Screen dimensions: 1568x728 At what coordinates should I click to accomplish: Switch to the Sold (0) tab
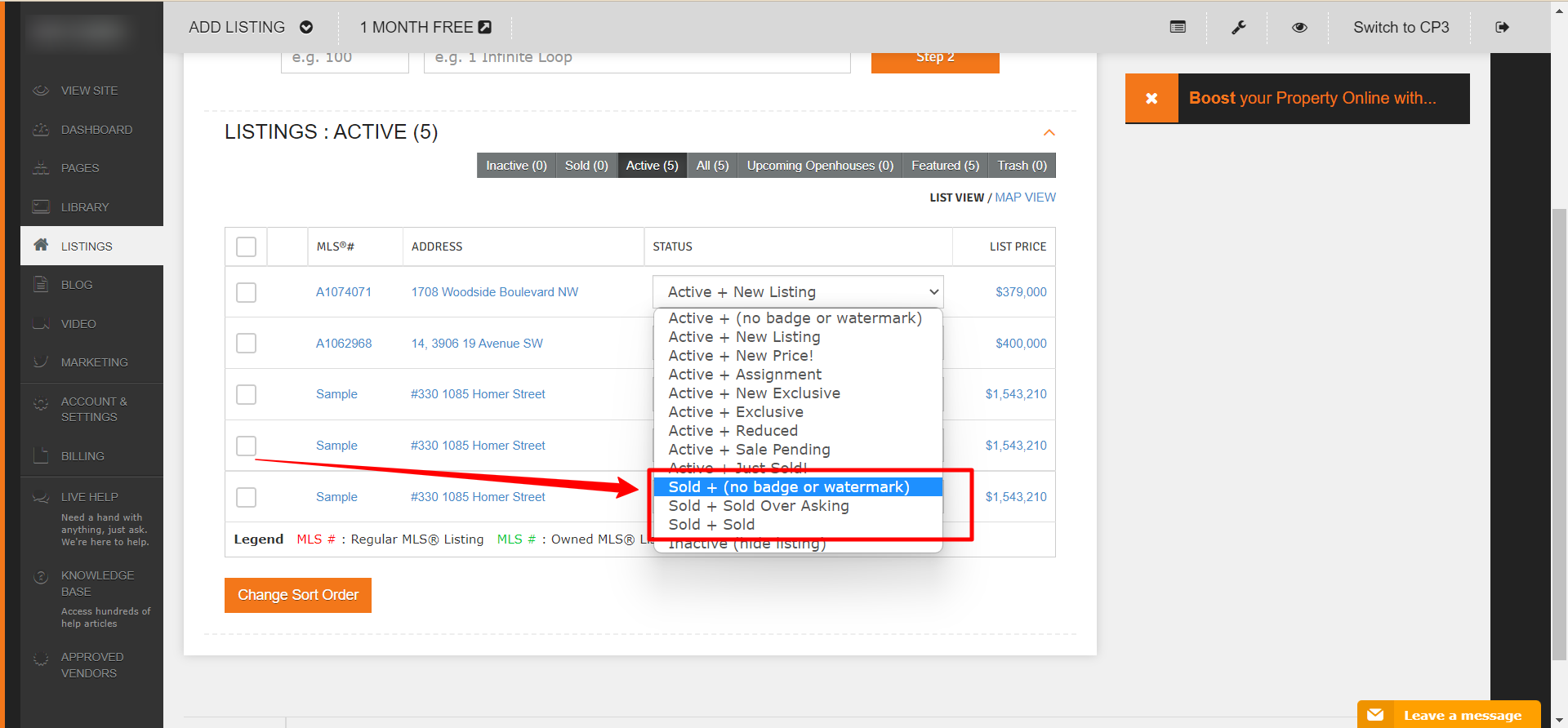tap(586, 166)
